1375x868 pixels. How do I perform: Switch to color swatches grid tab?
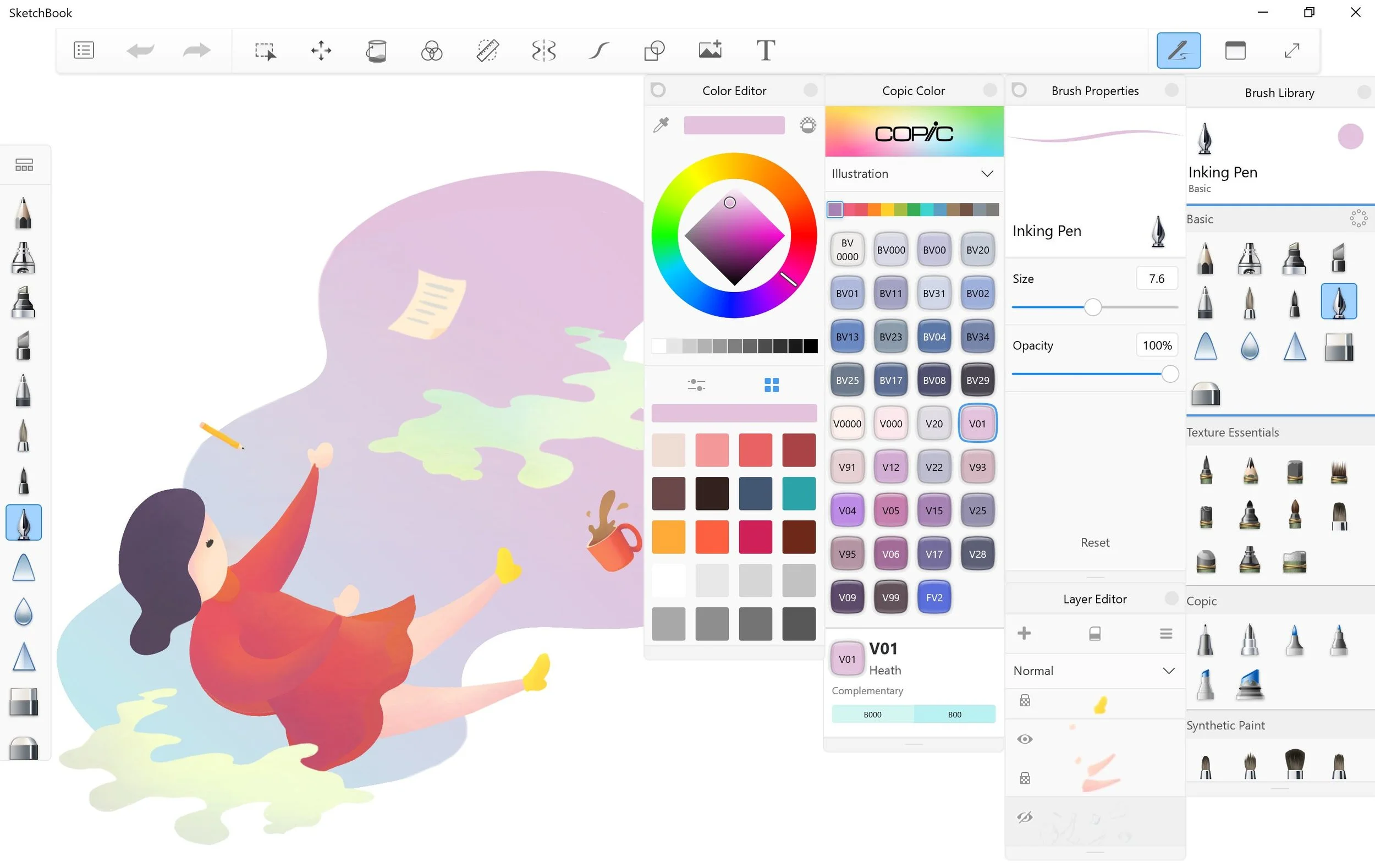772,385
